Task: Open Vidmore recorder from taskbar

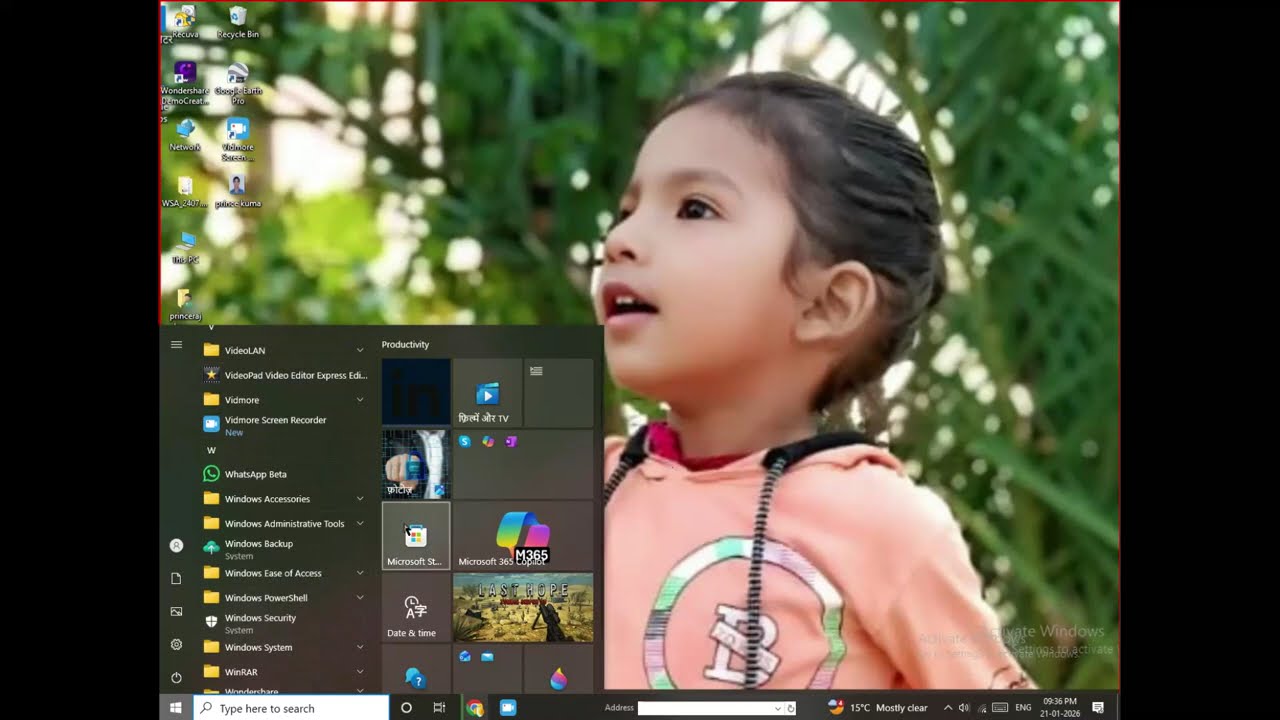Action: click(x=508, y=708)
